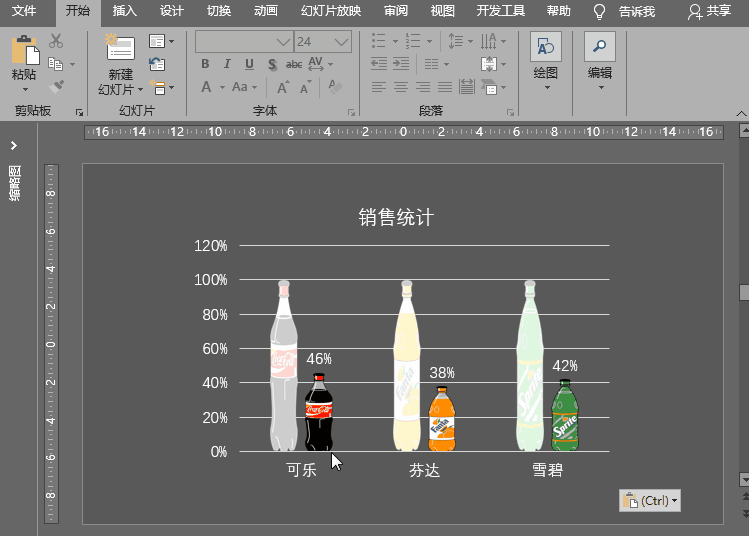Switch to the 审阅 Review tab

pyautogui.click(x=396, y=11)
